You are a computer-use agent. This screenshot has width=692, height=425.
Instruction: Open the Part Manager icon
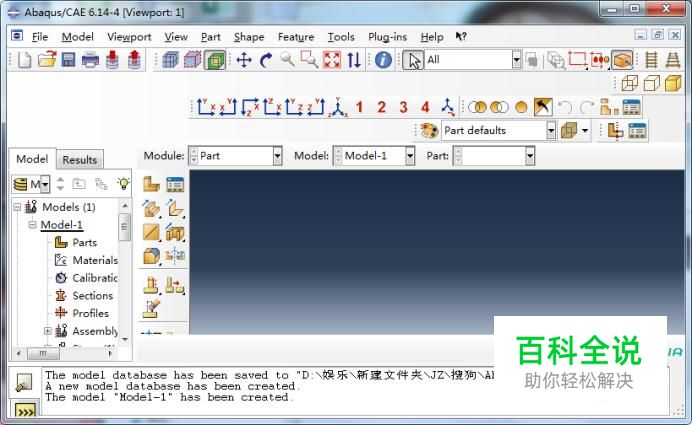175,184
